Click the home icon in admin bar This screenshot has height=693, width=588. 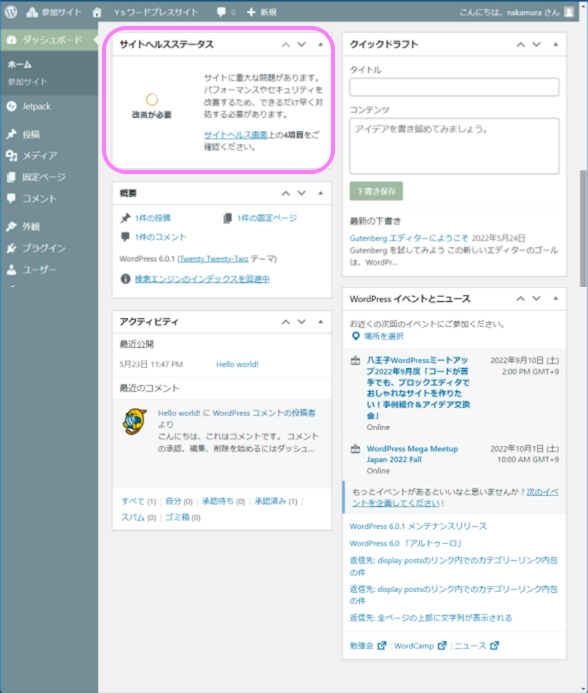[x=97, y=12]
